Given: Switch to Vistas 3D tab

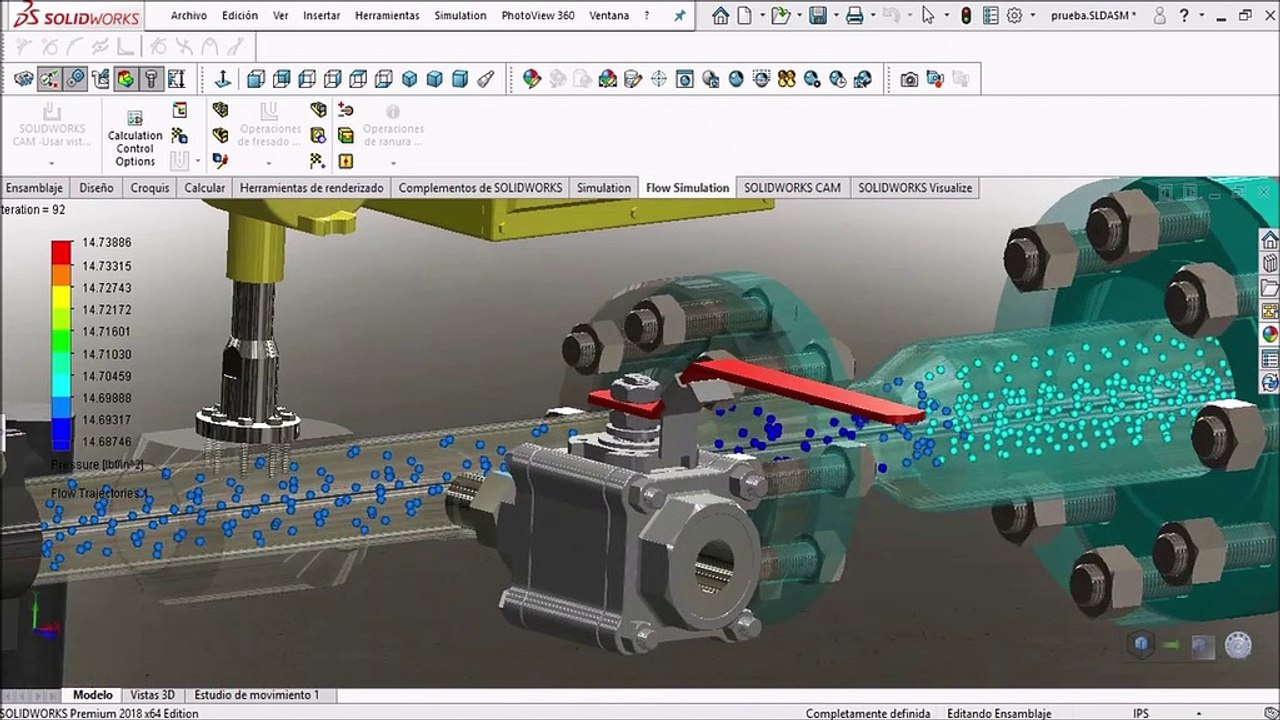Looking at the screenshot, I should click(152, 695).
